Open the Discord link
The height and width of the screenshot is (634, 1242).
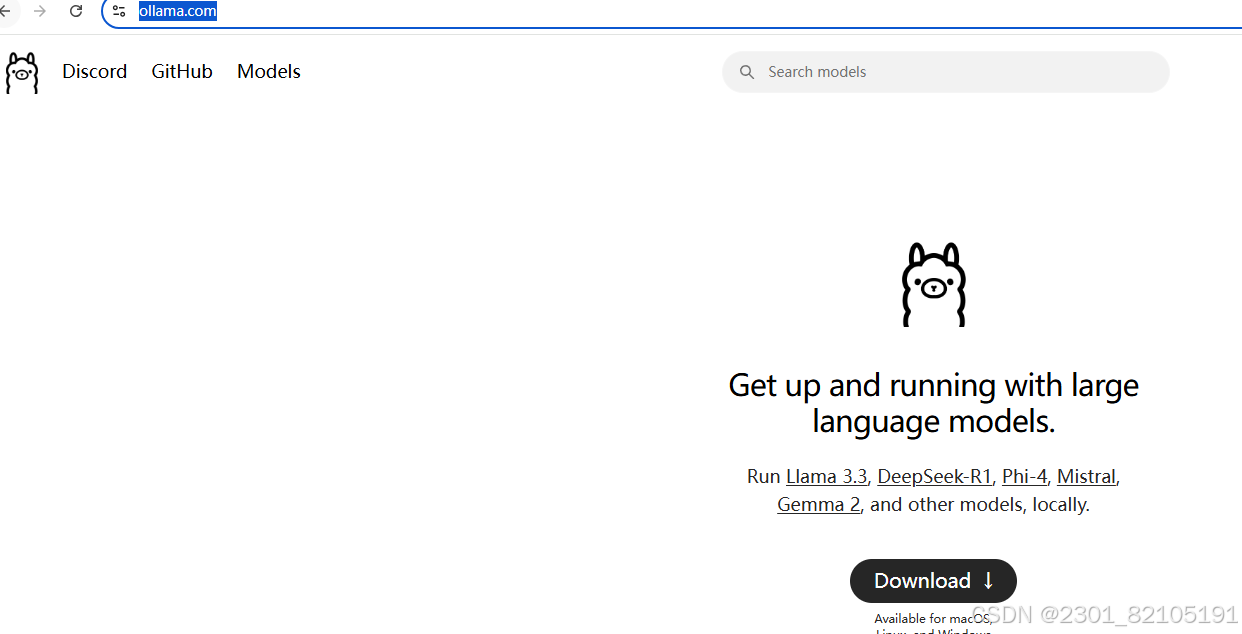(x=95, y=72)
